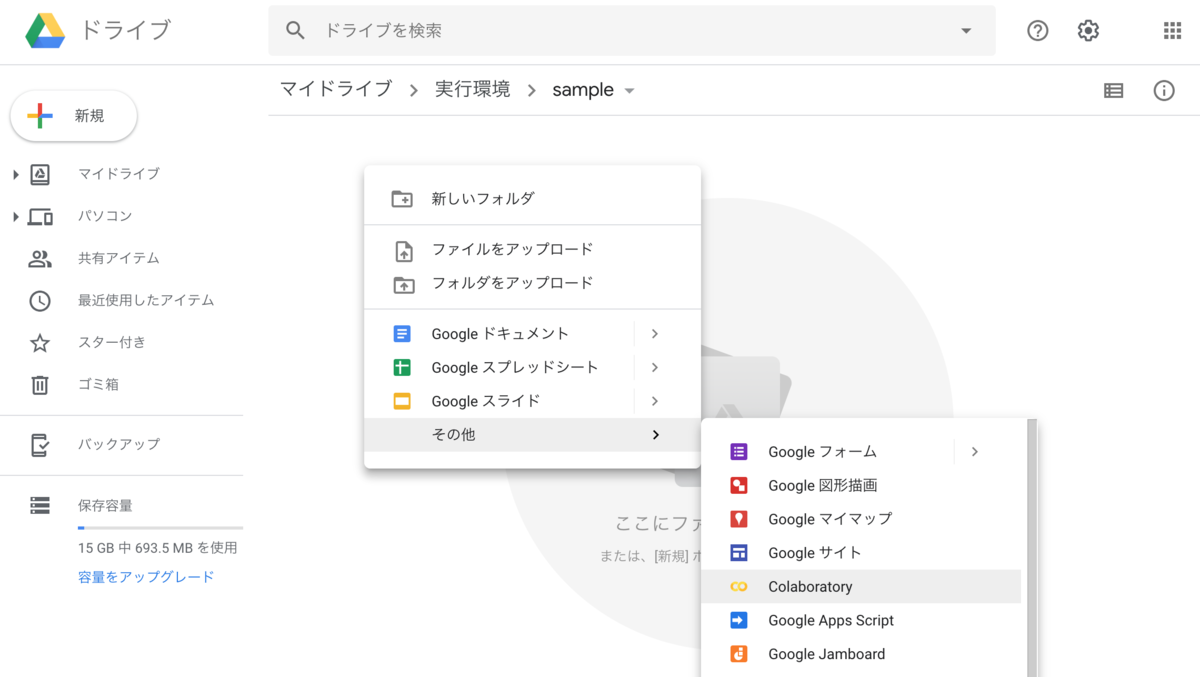This screenshot has height=677, width=1200.
Task: Select Google 図形描画 text entry
Action: [x=823, y=486]
